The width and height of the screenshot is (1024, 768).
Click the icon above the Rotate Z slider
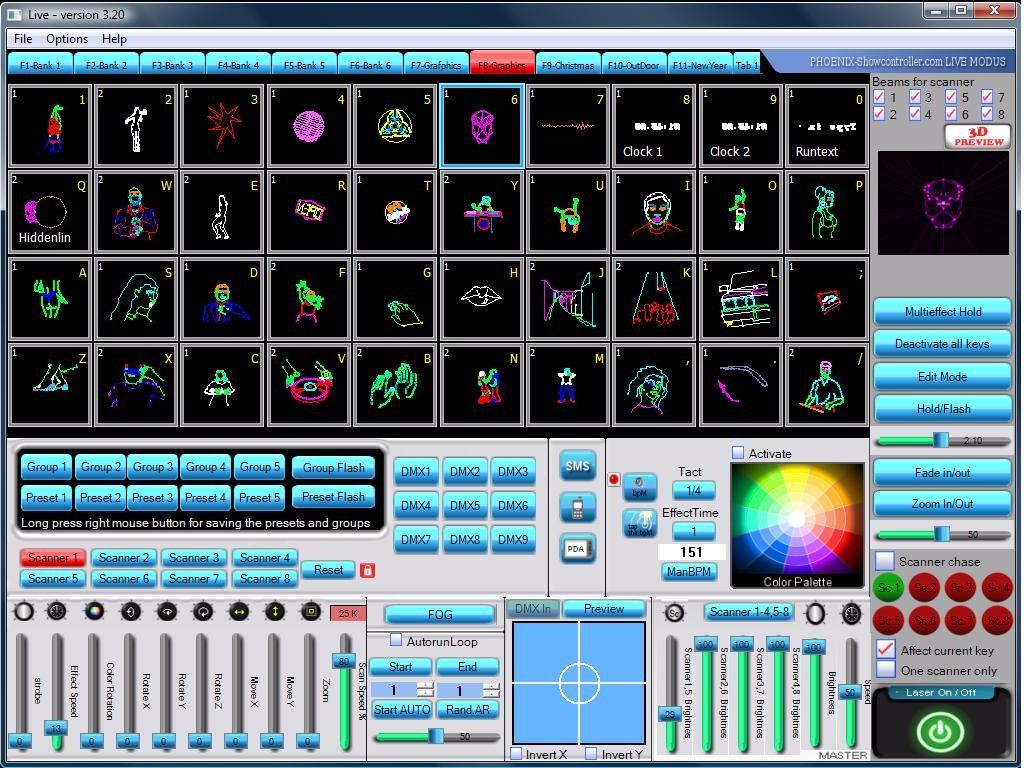[x=203, y=612]
